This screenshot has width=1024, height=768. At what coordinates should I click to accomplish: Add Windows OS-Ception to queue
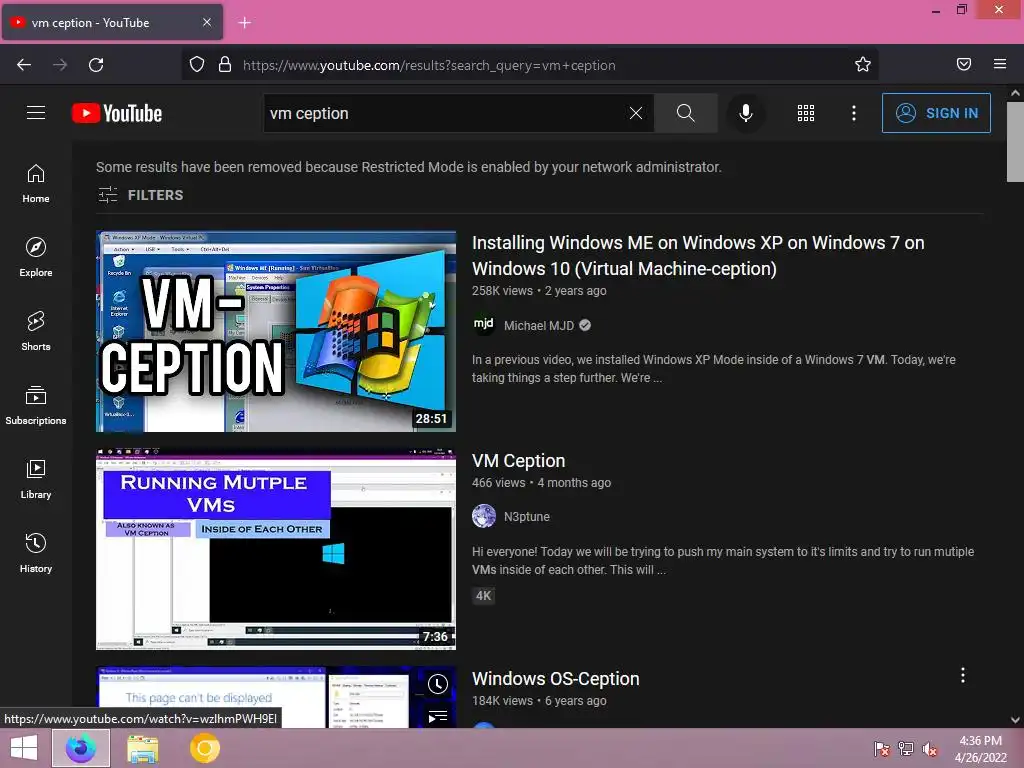[438, 716]
